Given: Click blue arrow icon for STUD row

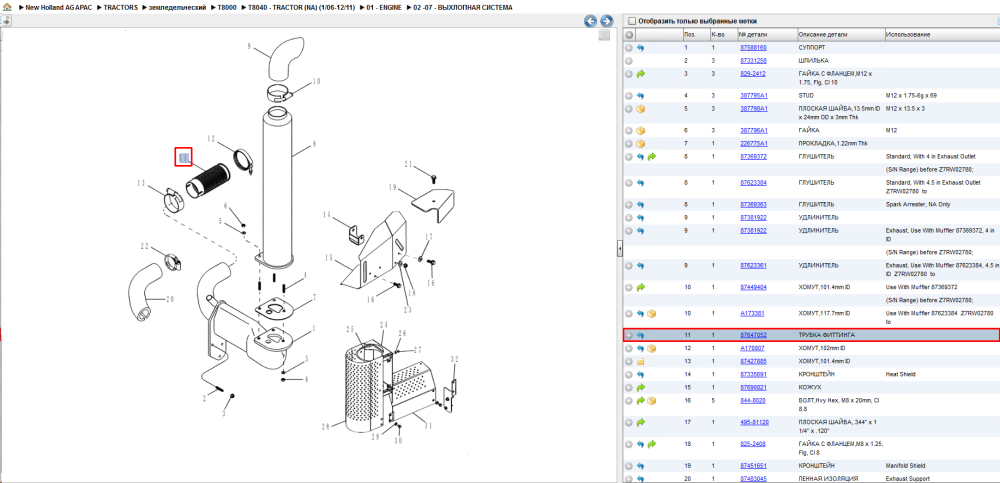Looking at the screenshot, I should coord(641,96).
